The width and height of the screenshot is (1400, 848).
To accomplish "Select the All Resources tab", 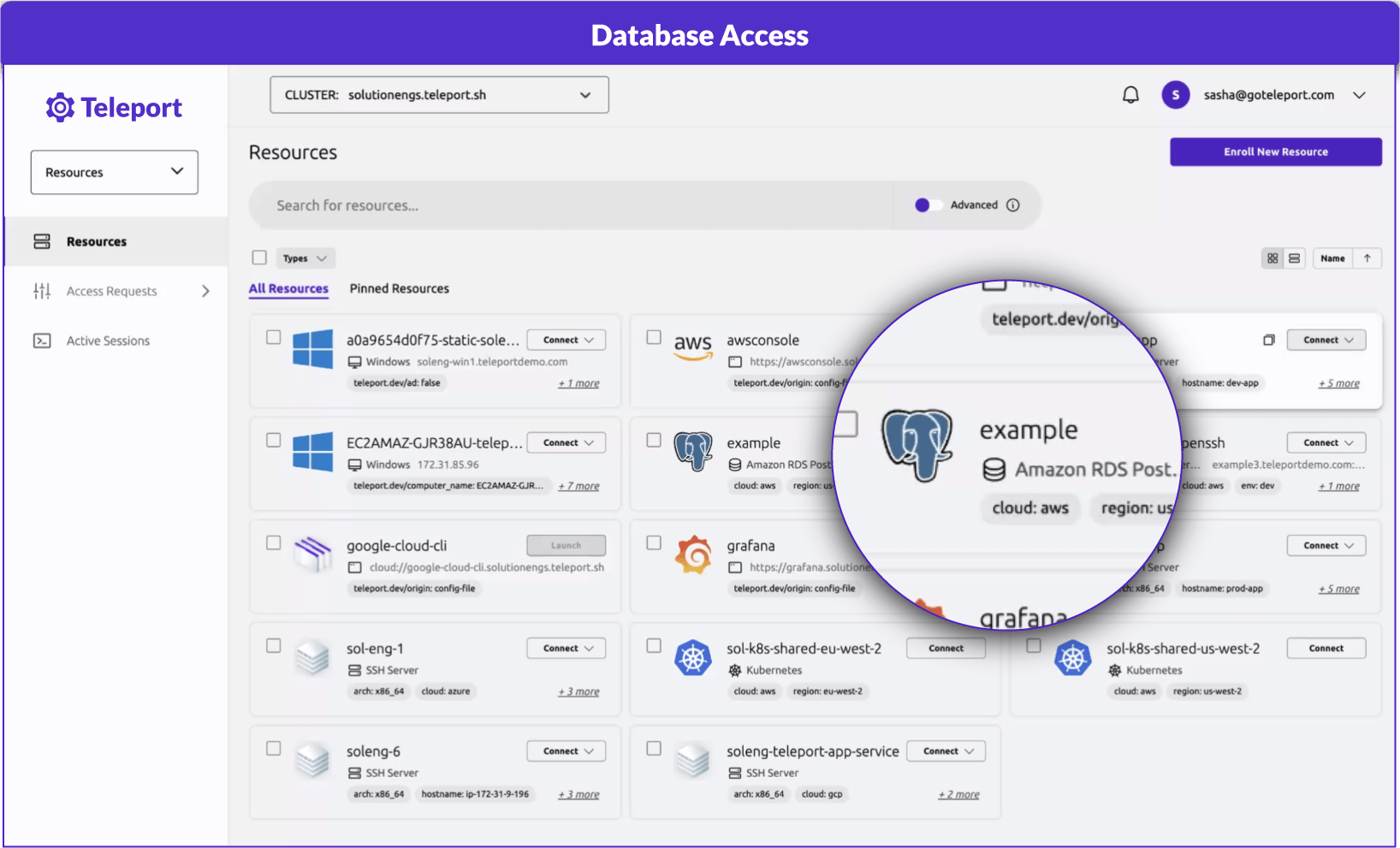I will coord(288,289).
